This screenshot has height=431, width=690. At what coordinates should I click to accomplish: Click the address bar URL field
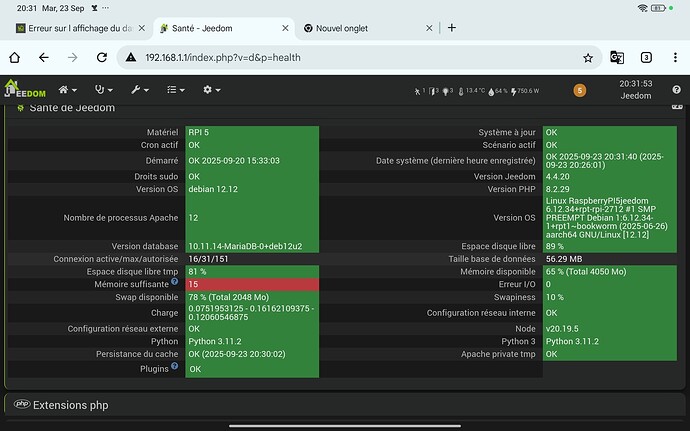coord(350,58)
